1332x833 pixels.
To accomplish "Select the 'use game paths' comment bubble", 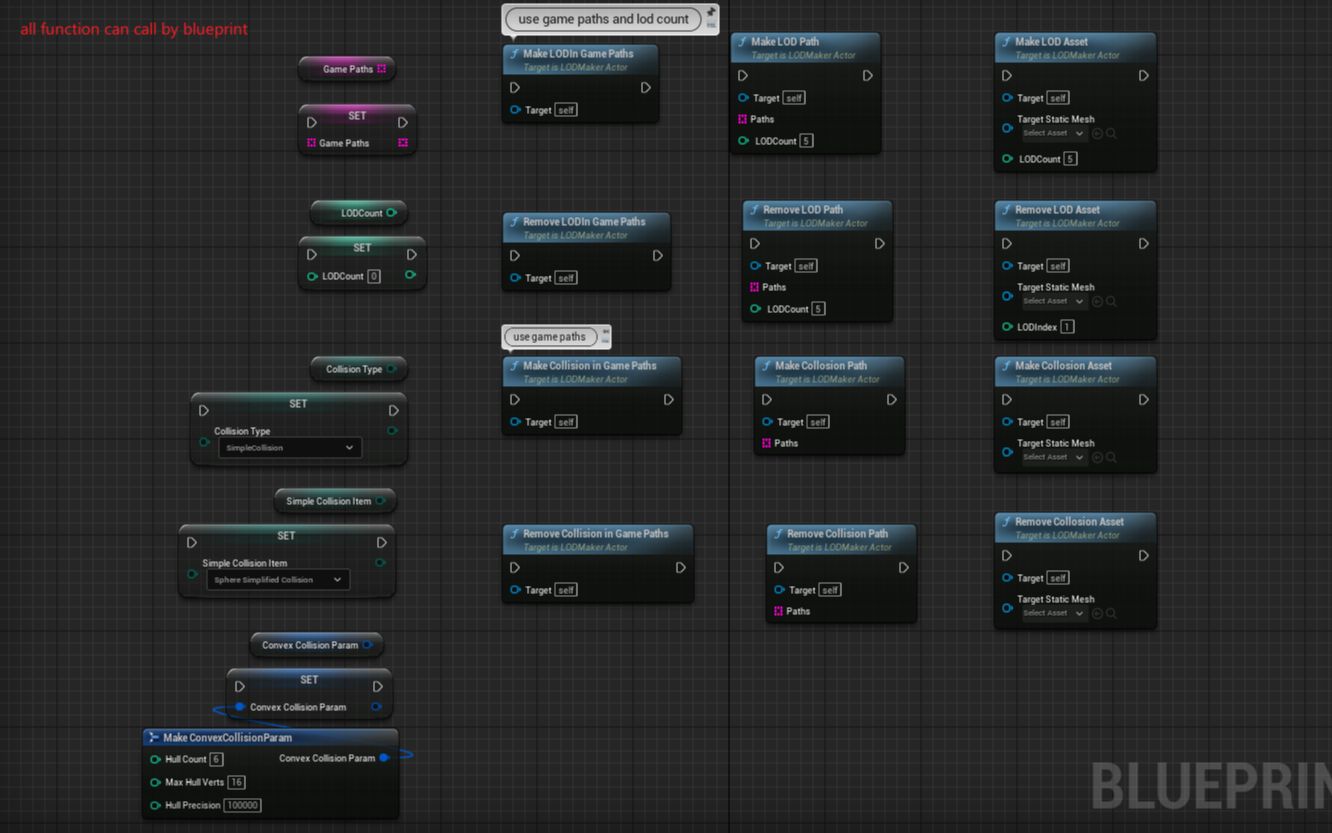I will (x=549, y=337).
